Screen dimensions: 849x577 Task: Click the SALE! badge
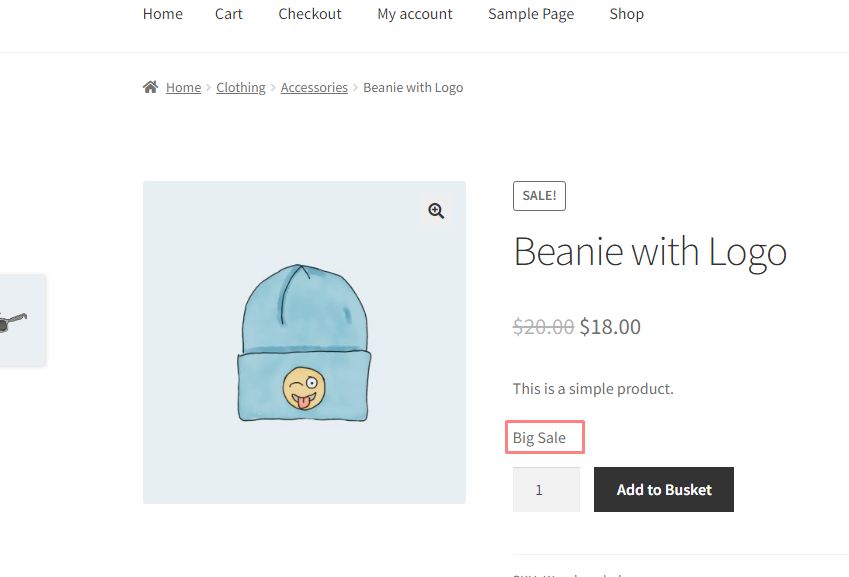pos(539,196)
